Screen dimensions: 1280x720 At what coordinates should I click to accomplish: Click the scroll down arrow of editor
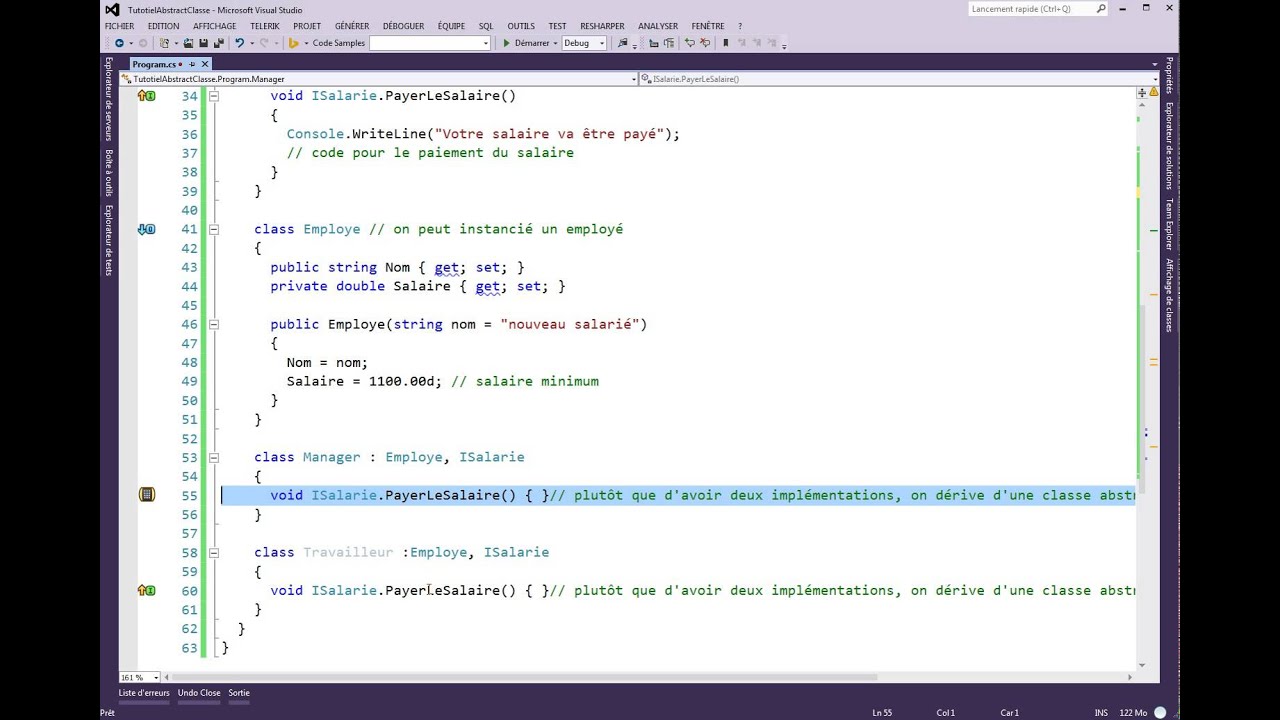(x=1141, y=665)
